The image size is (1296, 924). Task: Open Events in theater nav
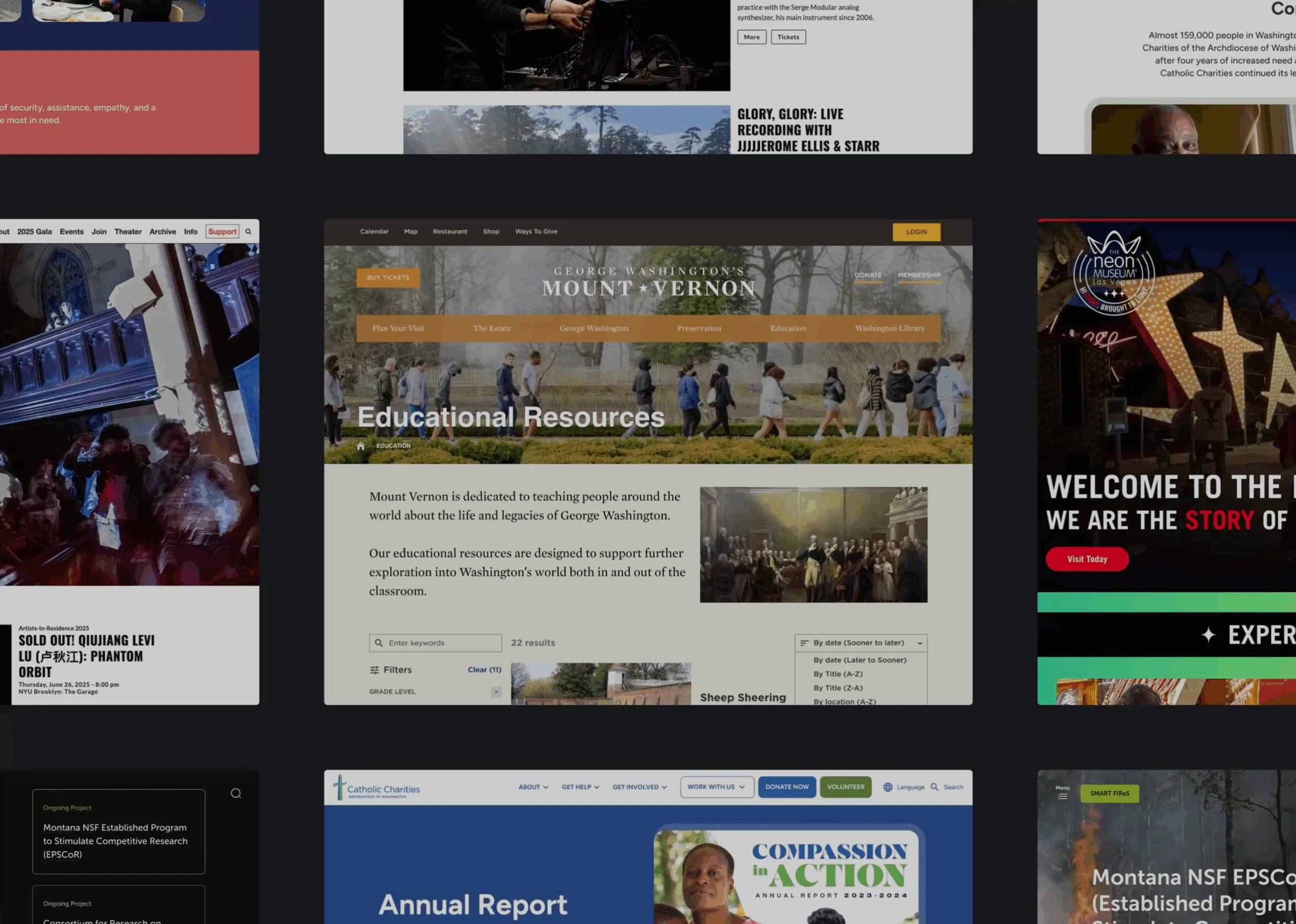pyautogui.click(x=72, y=231)
